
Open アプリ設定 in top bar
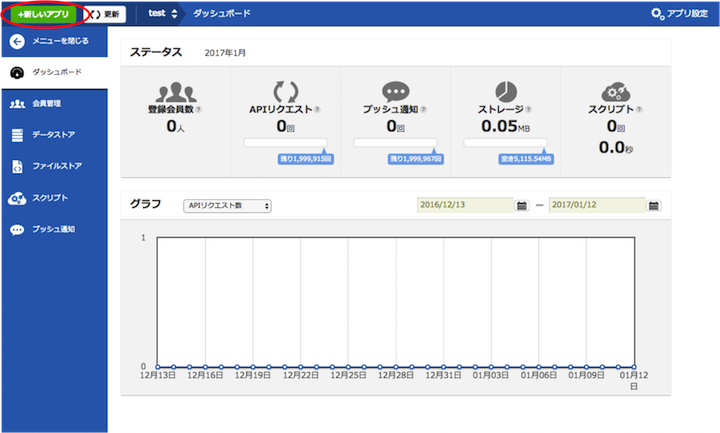tap(680, 14)
